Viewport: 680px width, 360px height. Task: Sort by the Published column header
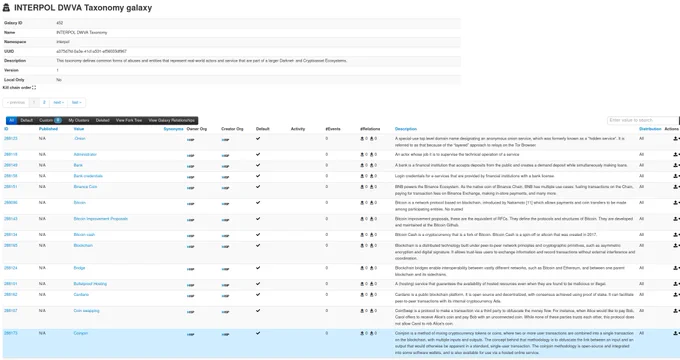coord(48,129)
